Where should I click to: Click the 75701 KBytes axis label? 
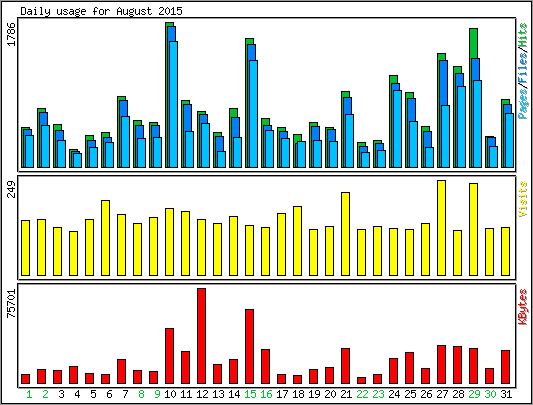(11, 303)
